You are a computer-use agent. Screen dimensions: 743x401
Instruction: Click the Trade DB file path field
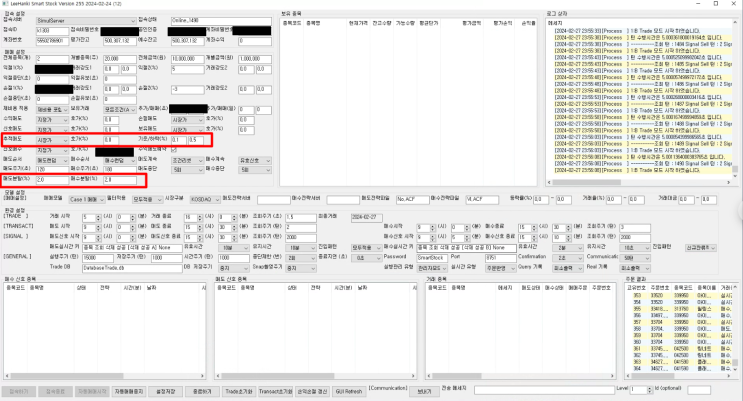click(x=132, y=268)
